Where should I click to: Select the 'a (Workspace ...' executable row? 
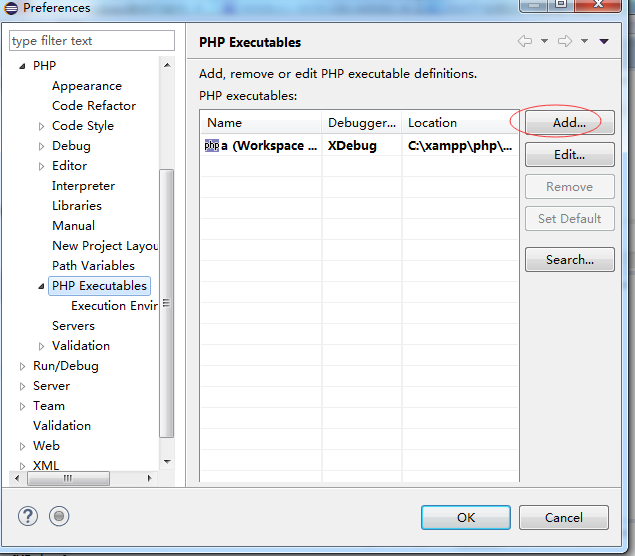[360, 145]
